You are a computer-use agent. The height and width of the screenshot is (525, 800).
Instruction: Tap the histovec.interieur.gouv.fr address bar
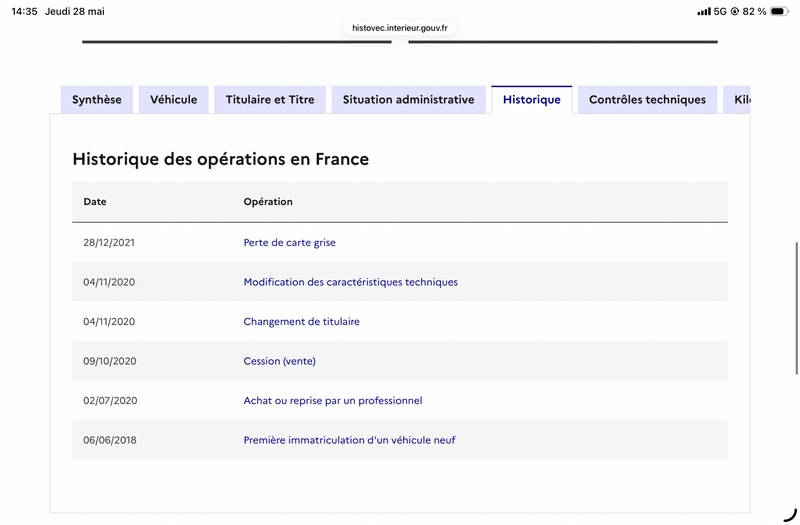tap(400, 28)
